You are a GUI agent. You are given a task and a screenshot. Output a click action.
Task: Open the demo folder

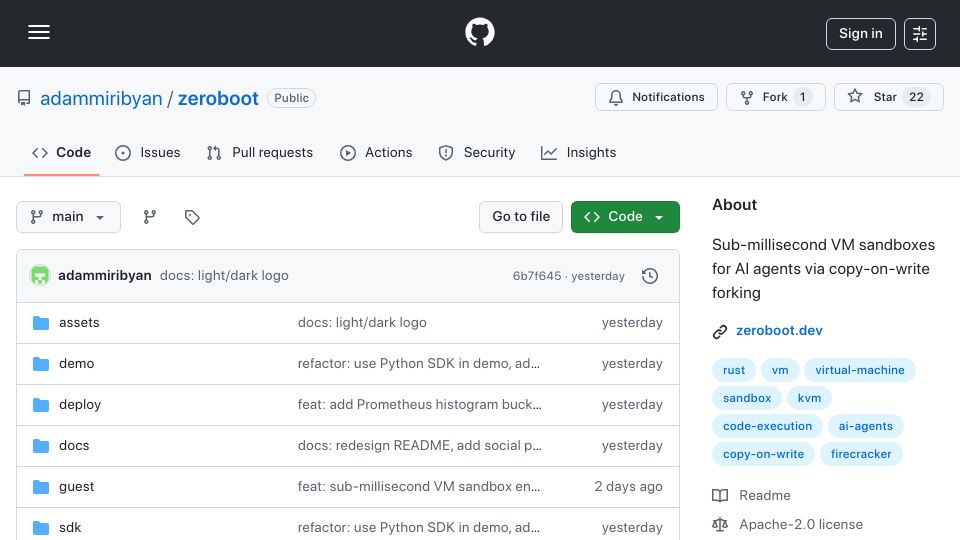(77, 364)
